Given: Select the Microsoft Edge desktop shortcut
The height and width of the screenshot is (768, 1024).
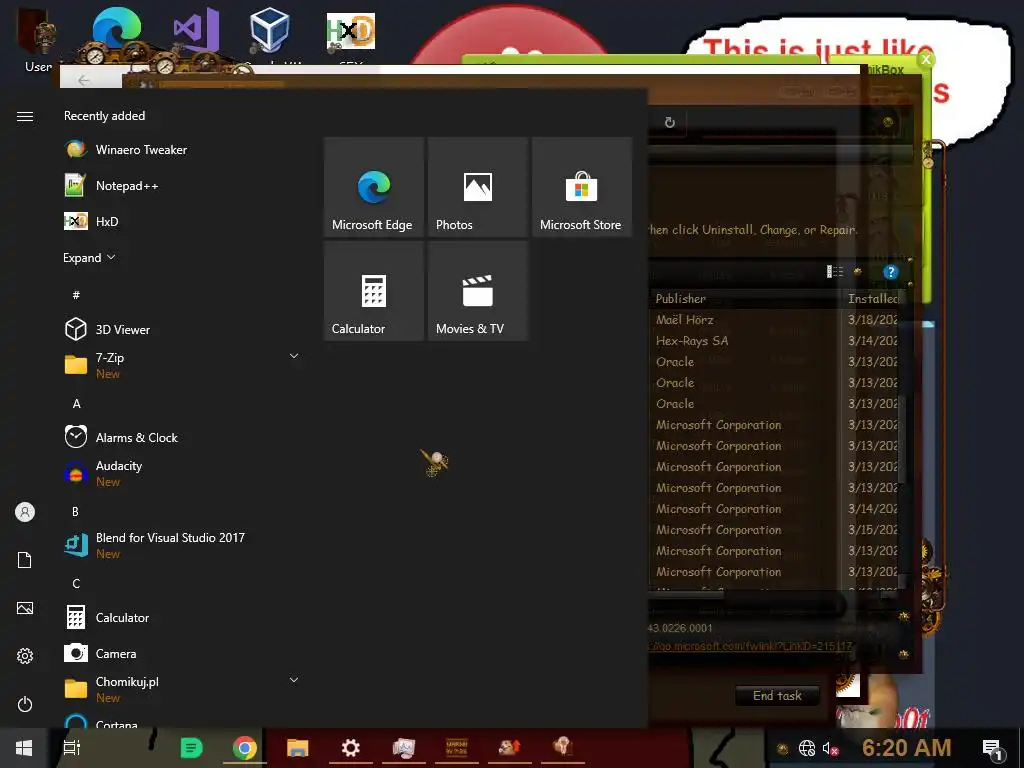Looking at the screenshot, I should tap(116, 29).
